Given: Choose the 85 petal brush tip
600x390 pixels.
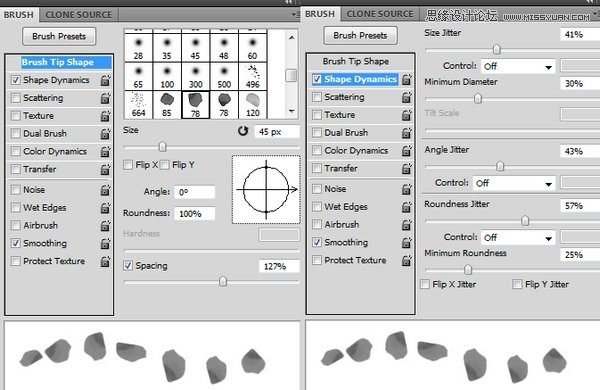Looking at the screenshot, I should click(167, 104).
